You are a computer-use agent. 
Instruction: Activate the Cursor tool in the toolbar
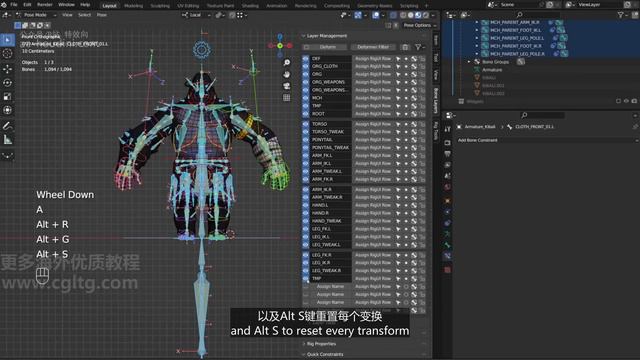coord(7,53)
